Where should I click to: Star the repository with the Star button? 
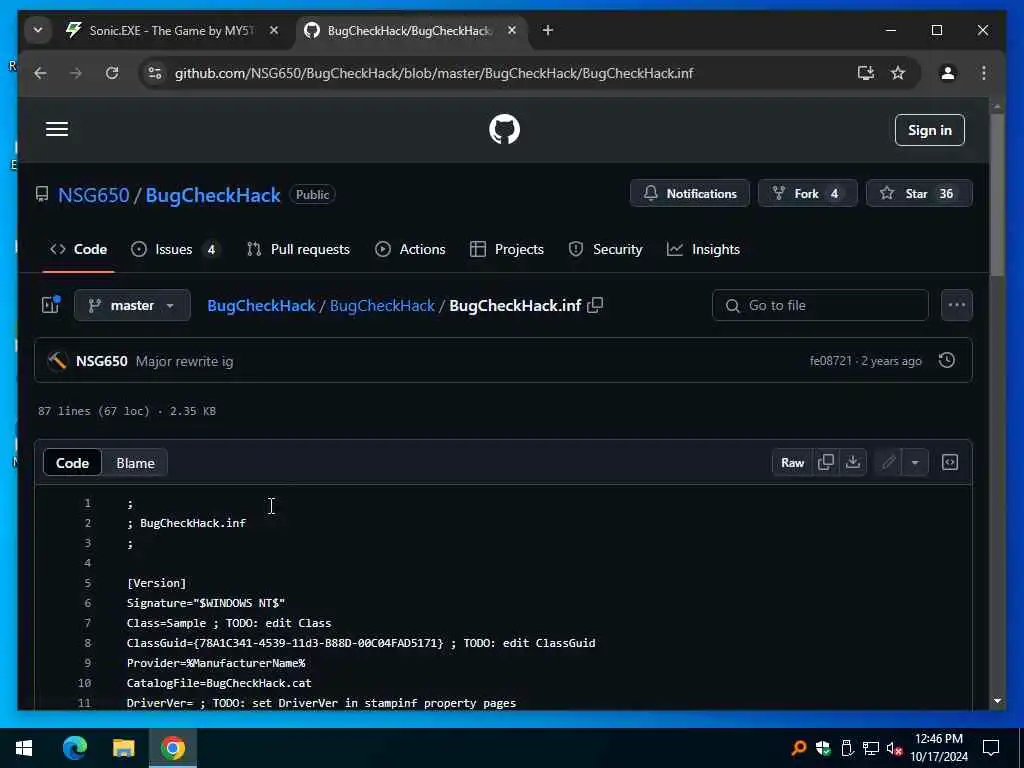(919, 193)
